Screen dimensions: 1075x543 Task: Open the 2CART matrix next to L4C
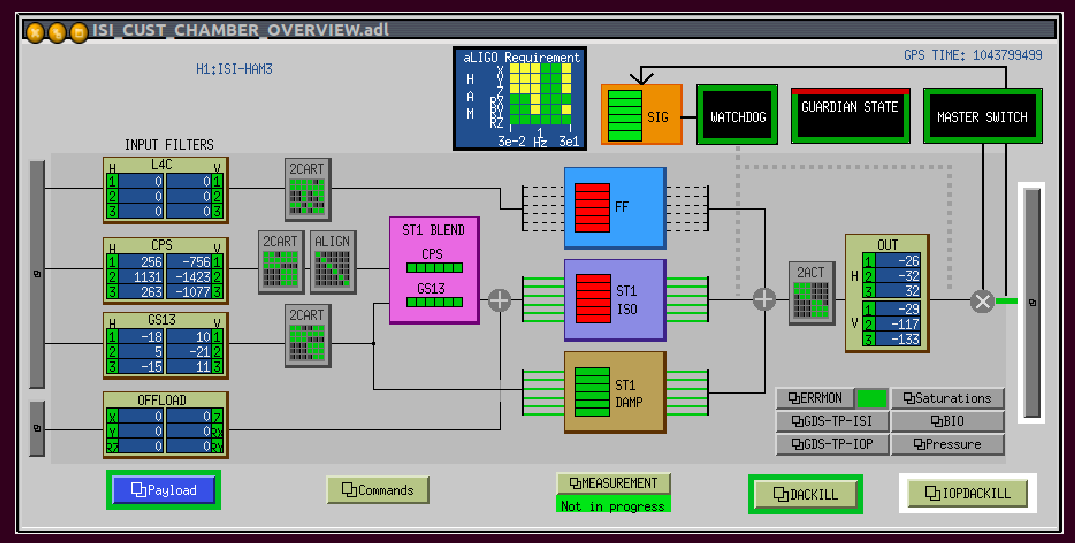click(307, 189)
